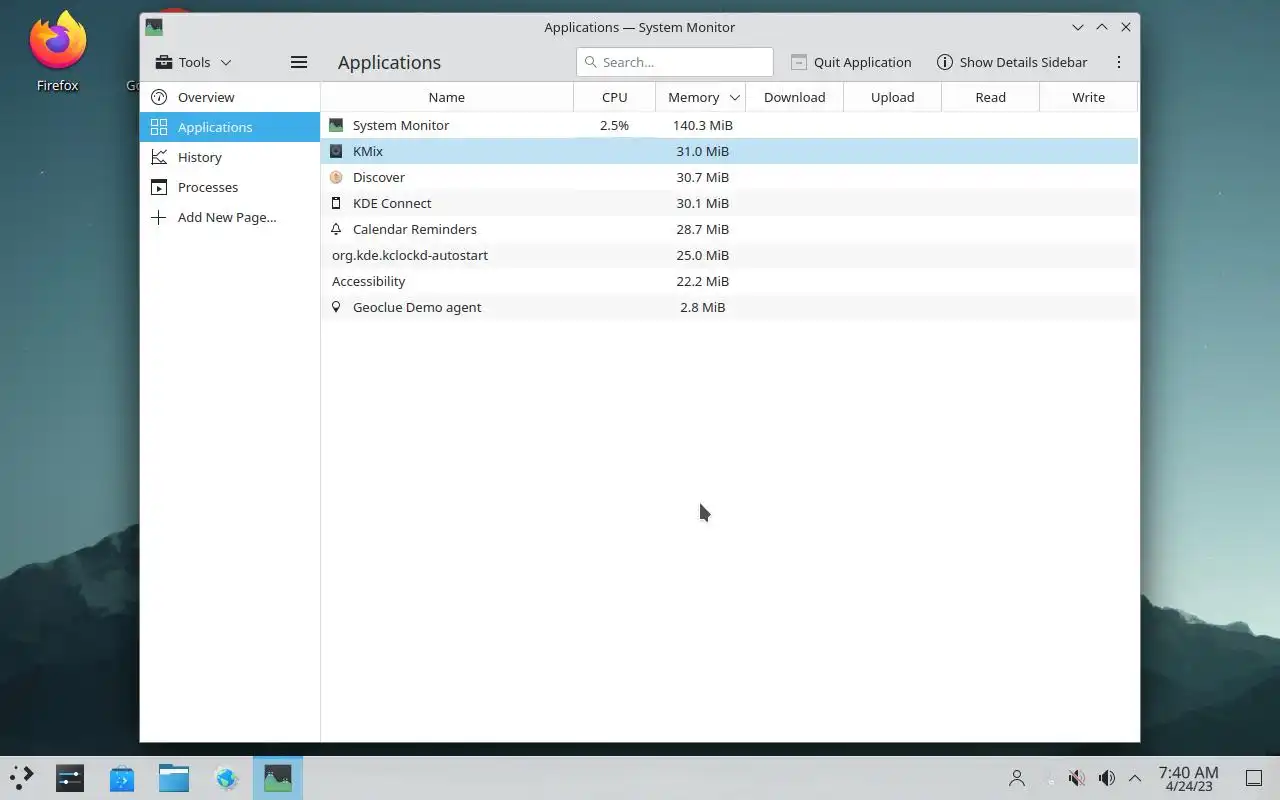Select the KMix application row
This screenshot has width=1280, height=800.
(x=729, y=151)
